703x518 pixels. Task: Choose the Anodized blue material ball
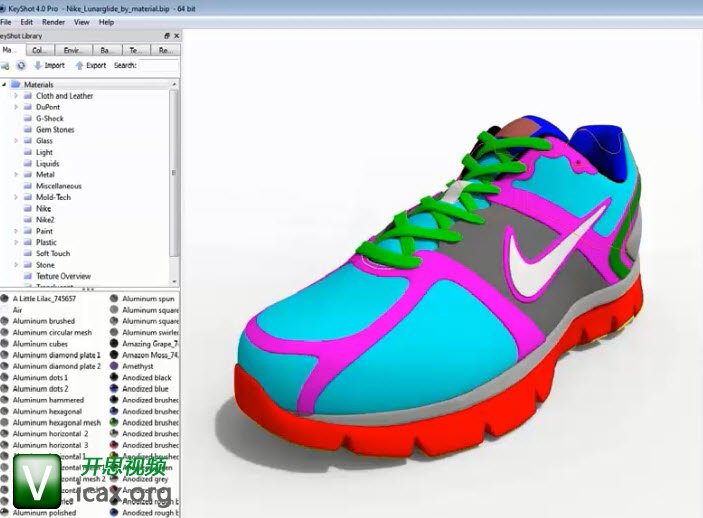point(116,389)
